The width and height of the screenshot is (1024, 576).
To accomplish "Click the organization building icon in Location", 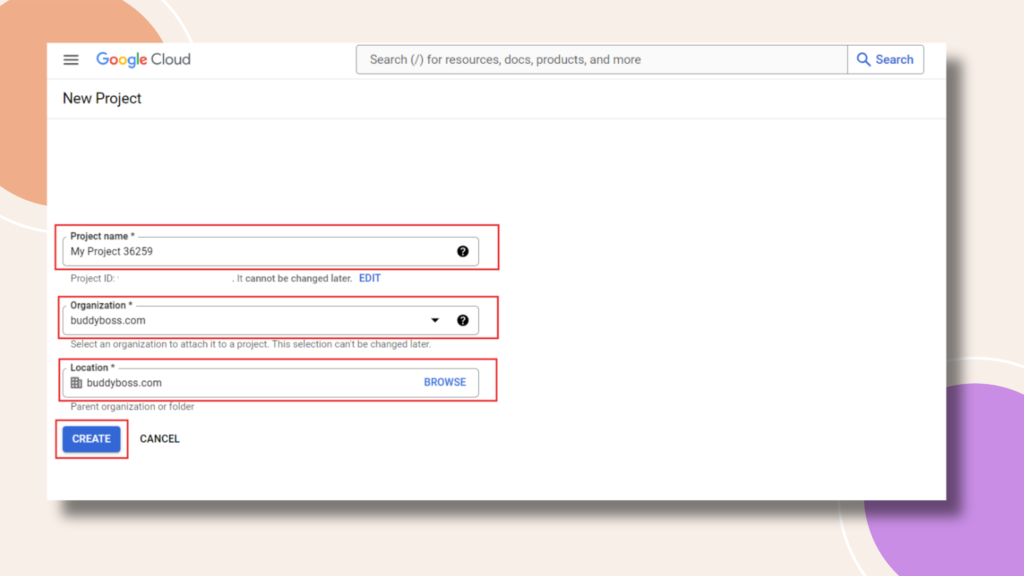I will coord(76,383).
